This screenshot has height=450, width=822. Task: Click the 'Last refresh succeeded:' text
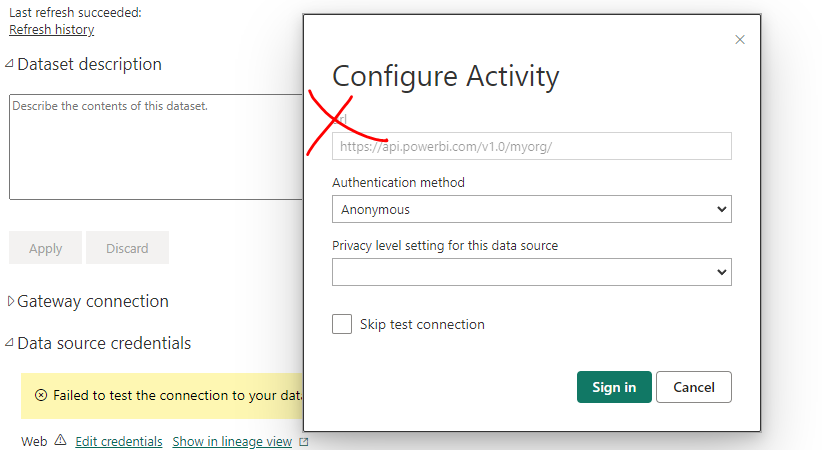[75, 13]
